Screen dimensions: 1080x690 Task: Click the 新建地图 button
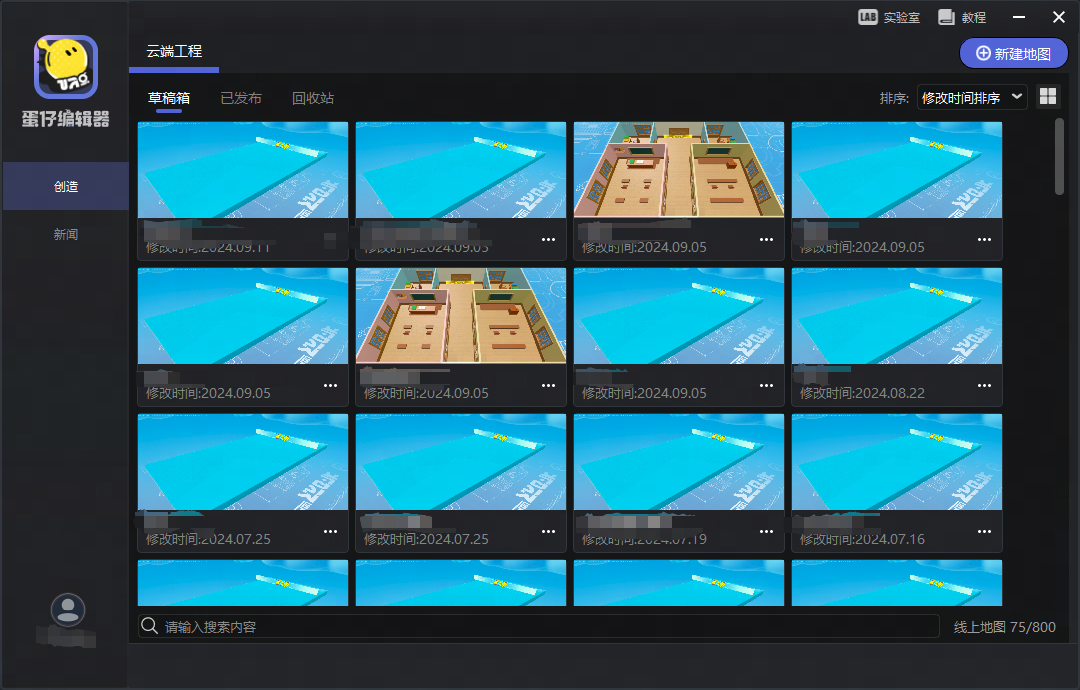(x=1013, y=53)
